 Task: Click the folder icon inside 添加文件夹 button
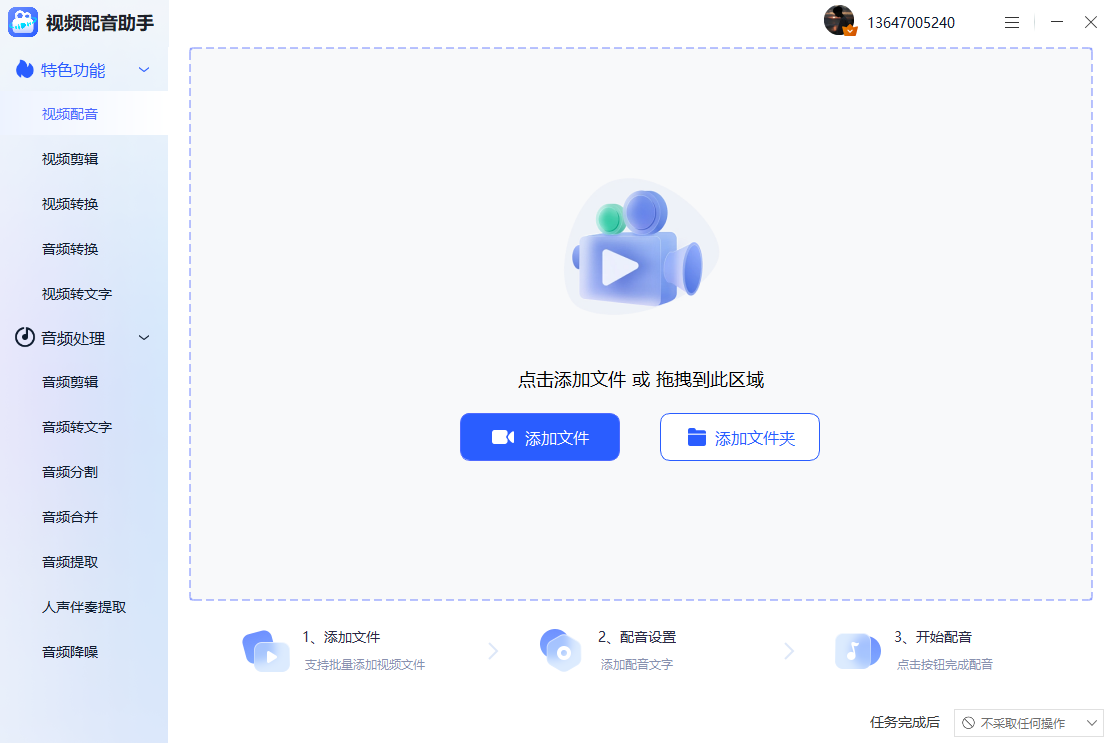(694, 436)
